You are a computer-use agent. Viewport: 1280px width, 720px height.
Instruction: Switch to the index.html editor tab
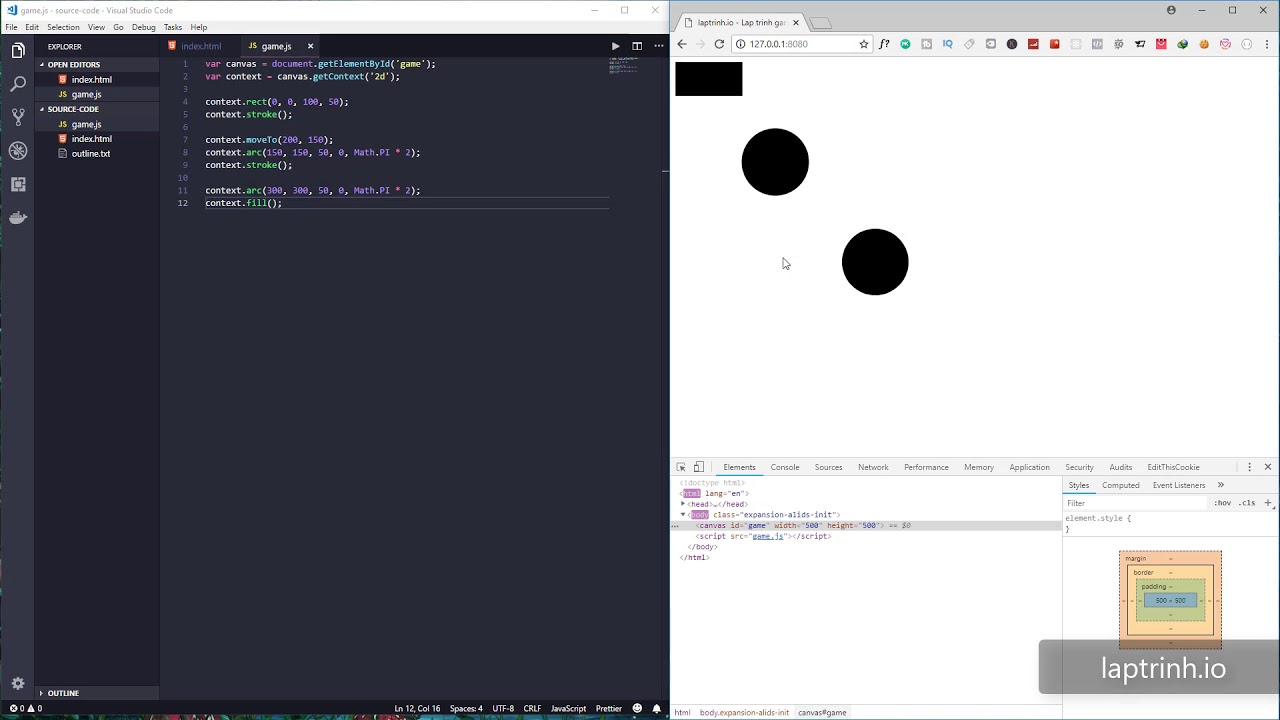(x=201, y=46)
